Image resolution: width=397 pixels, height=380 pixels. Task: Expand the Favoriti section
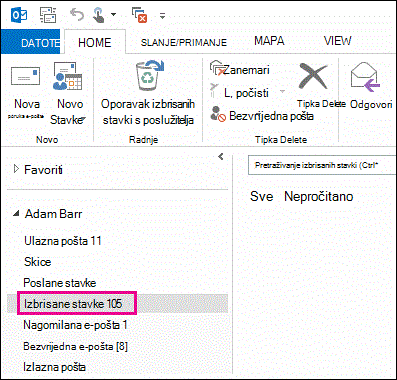tap(16, 169)
